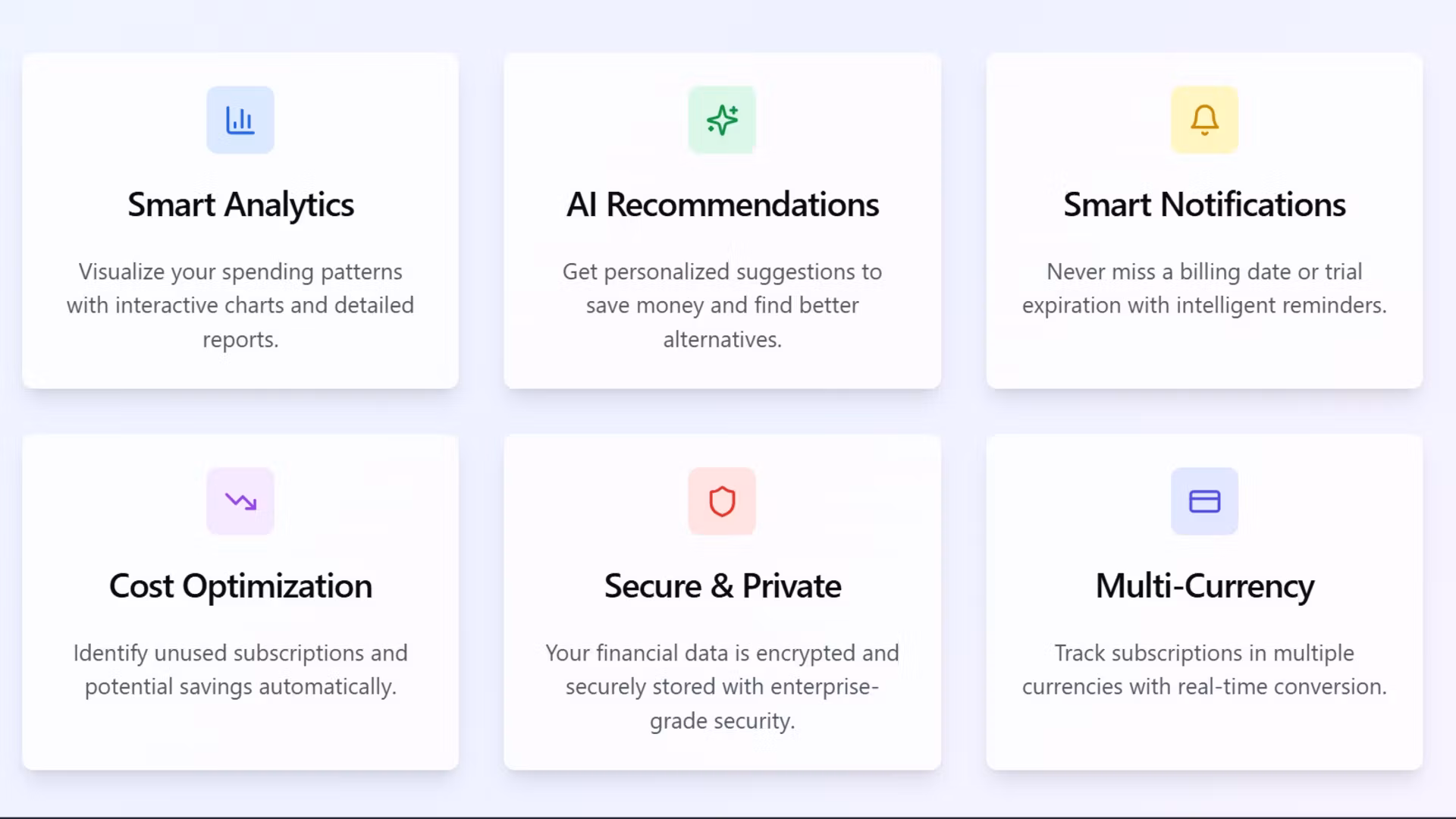This screenshot has height=819, width=1456.
Task: Click the Smart Notifications bell icon
Action: coord(1204,120)
